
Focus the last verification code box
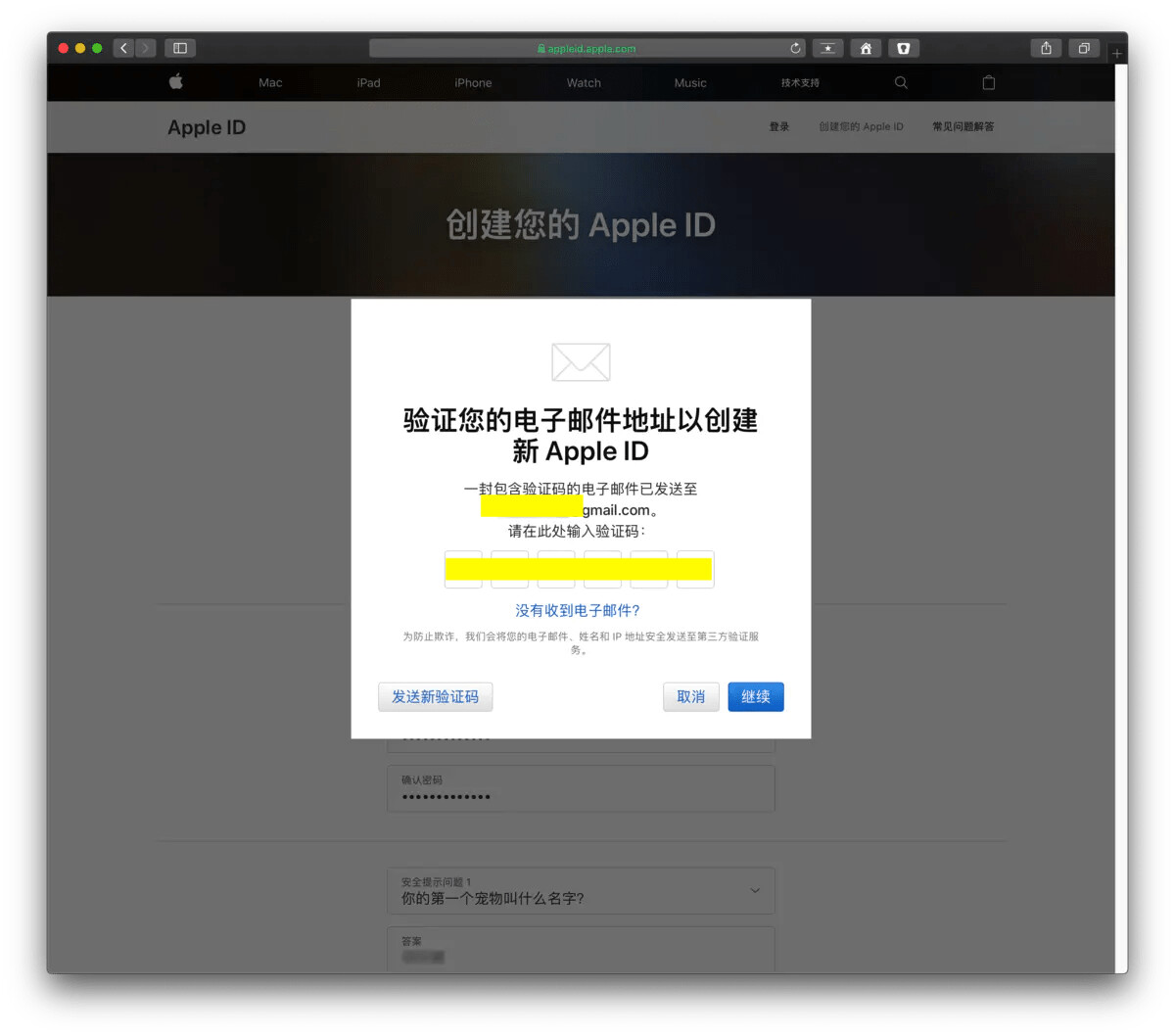click(695, 569)
